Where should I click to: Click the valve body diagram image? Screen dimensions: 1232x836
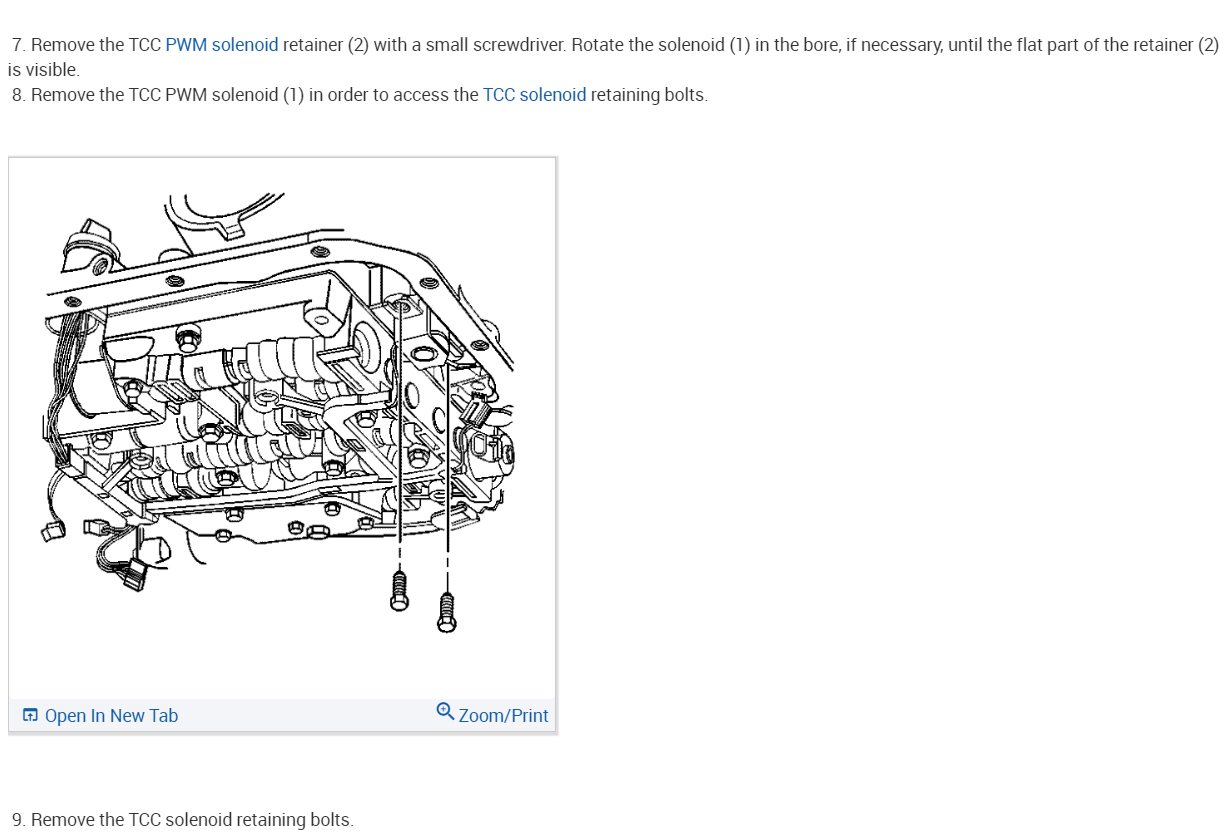click(282, 428)
